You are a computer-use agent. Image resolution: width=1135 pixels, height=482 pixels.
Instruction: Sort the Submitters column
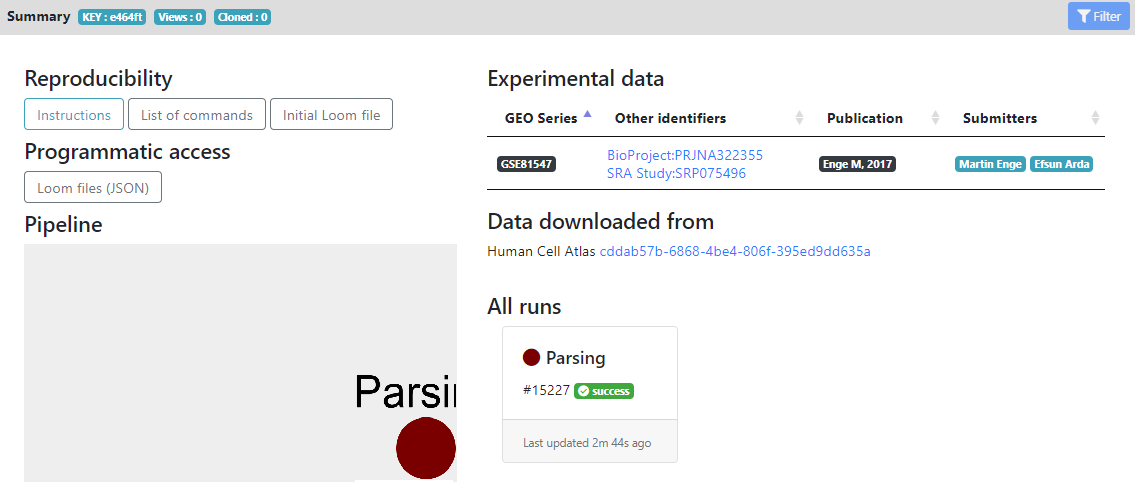(x=1095, y=118)
